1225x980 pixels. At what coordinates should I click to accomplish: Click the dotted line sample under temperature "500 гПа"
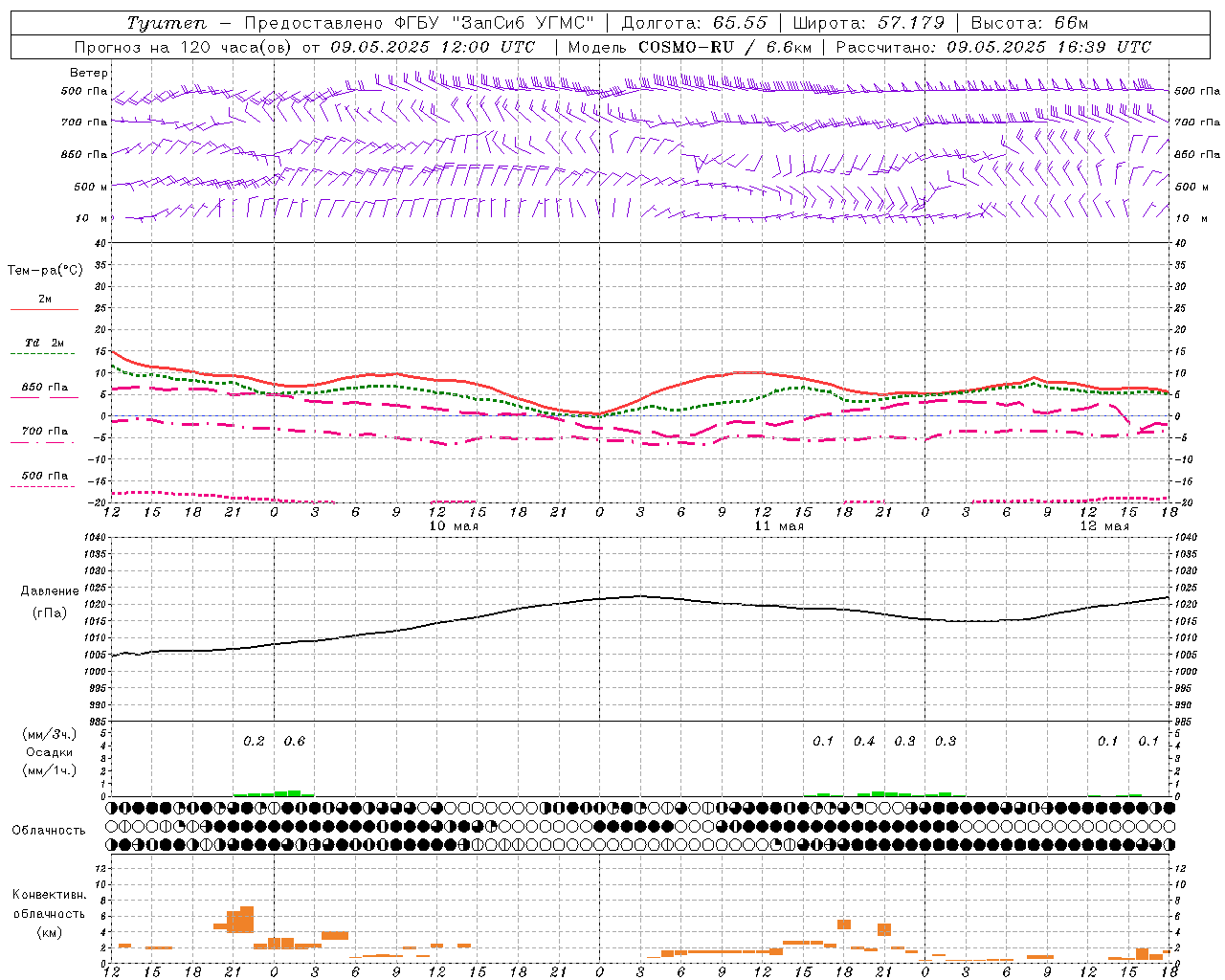43,486
